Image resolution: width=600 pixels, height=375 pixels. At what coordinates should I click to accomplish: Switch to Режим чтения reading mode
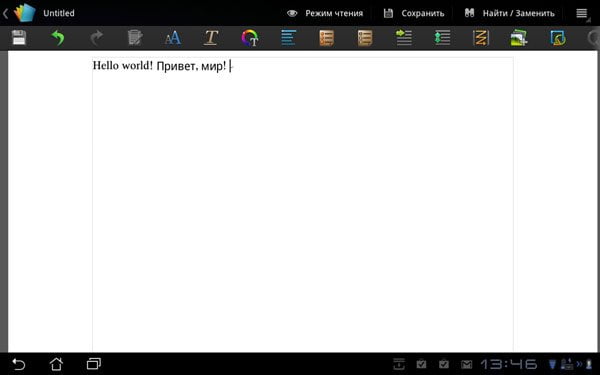pos(325,13)
